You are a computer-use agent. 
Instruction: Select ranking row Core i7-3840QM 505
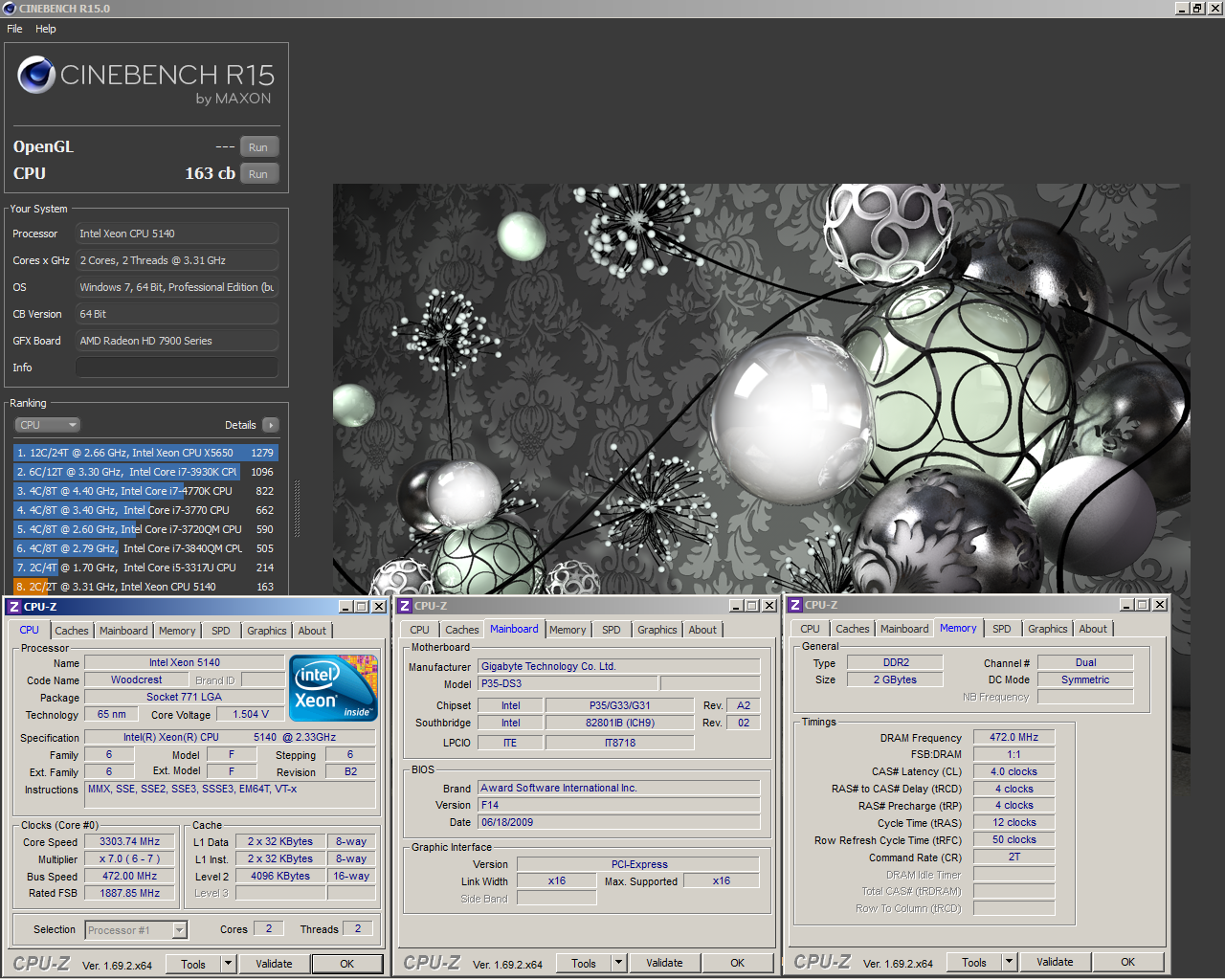(145, 548)
